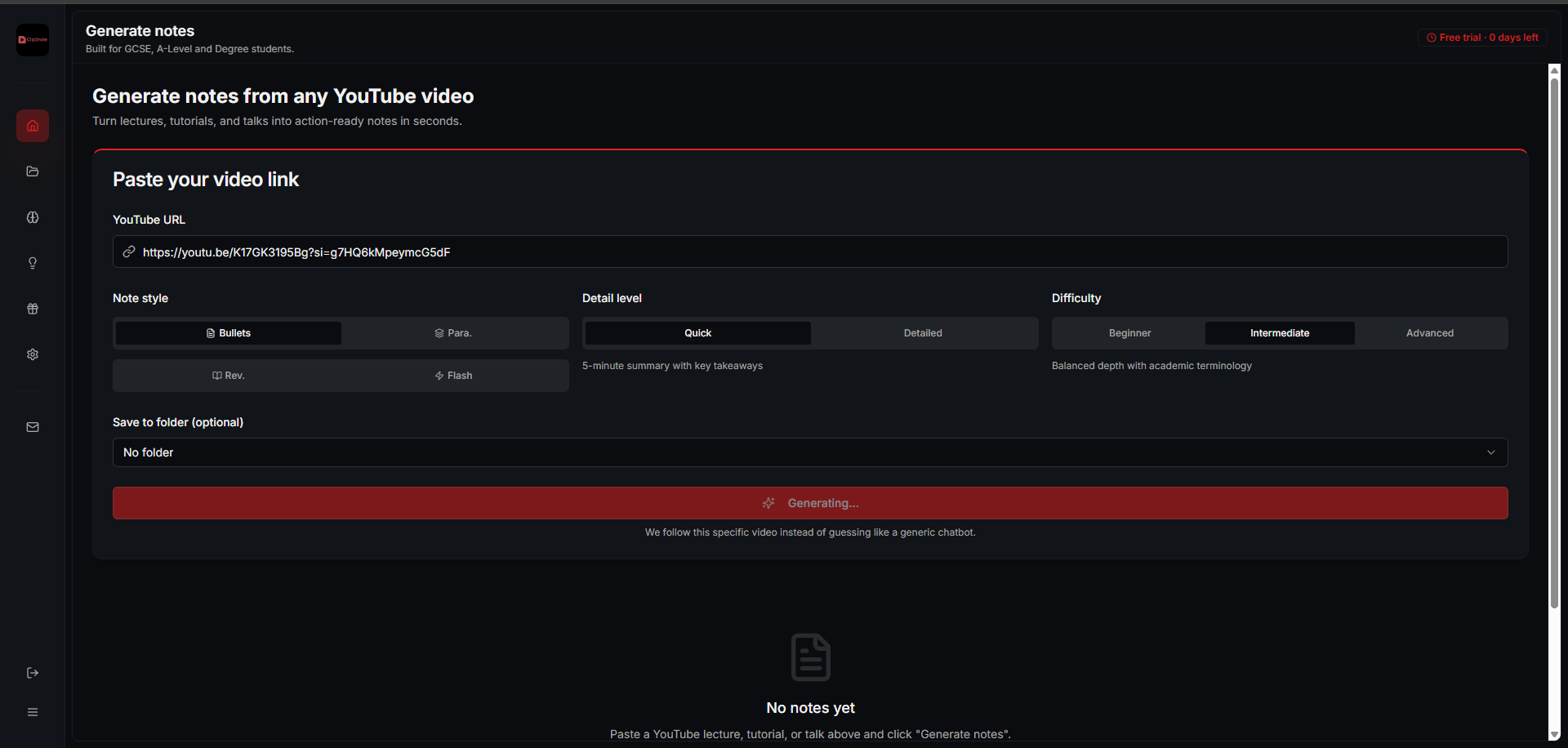Open settings gear icon in sidebar

(33, 354)
